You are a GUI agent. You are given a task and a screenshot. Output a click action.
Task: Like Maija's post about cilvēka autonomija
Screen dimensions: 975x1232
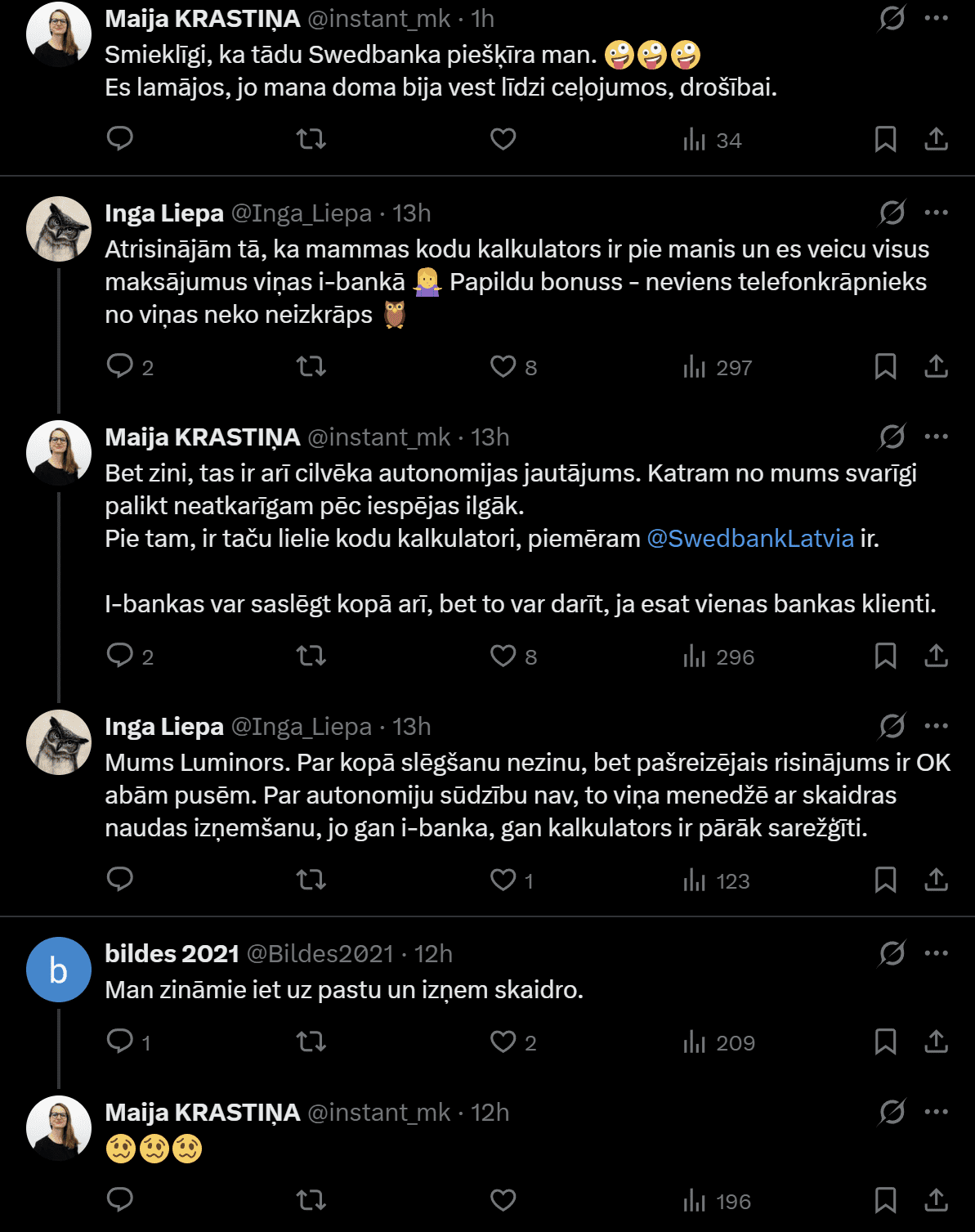503,656
